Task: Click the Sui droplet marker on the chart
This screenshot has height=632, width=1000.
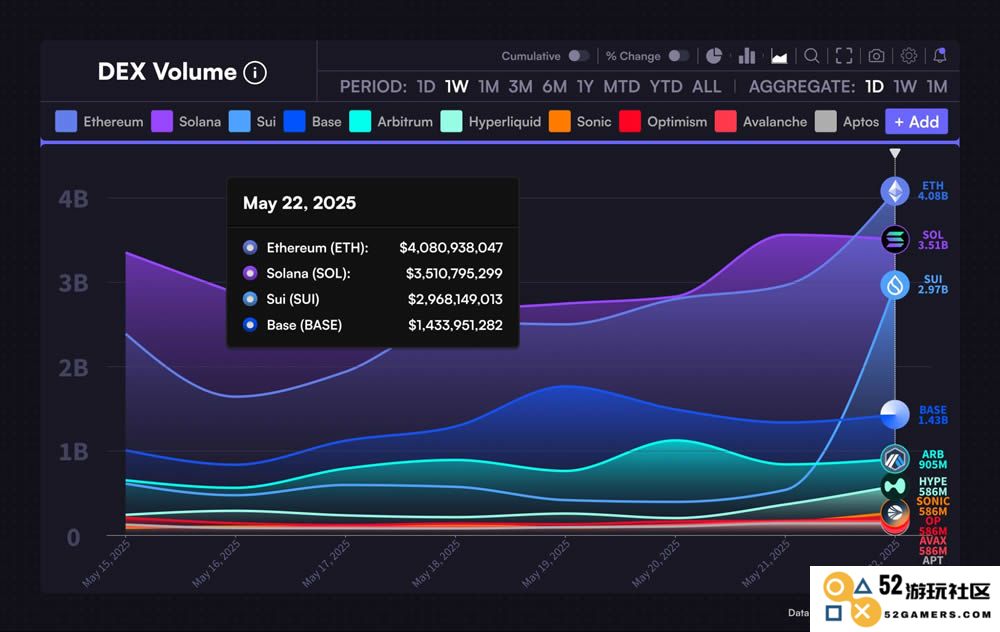Action: point(895,284)
